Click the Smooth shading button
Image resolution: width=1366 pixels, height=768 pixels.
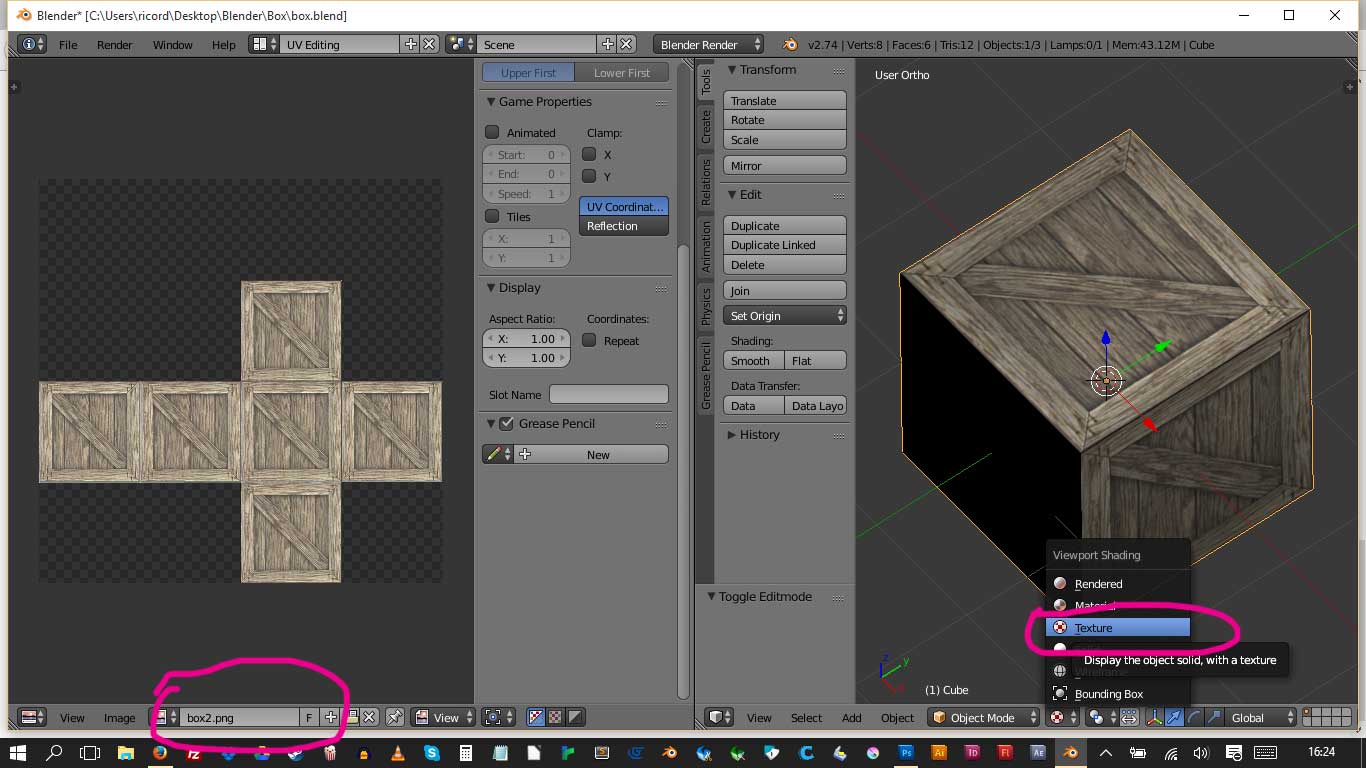[x=752, y=361]
